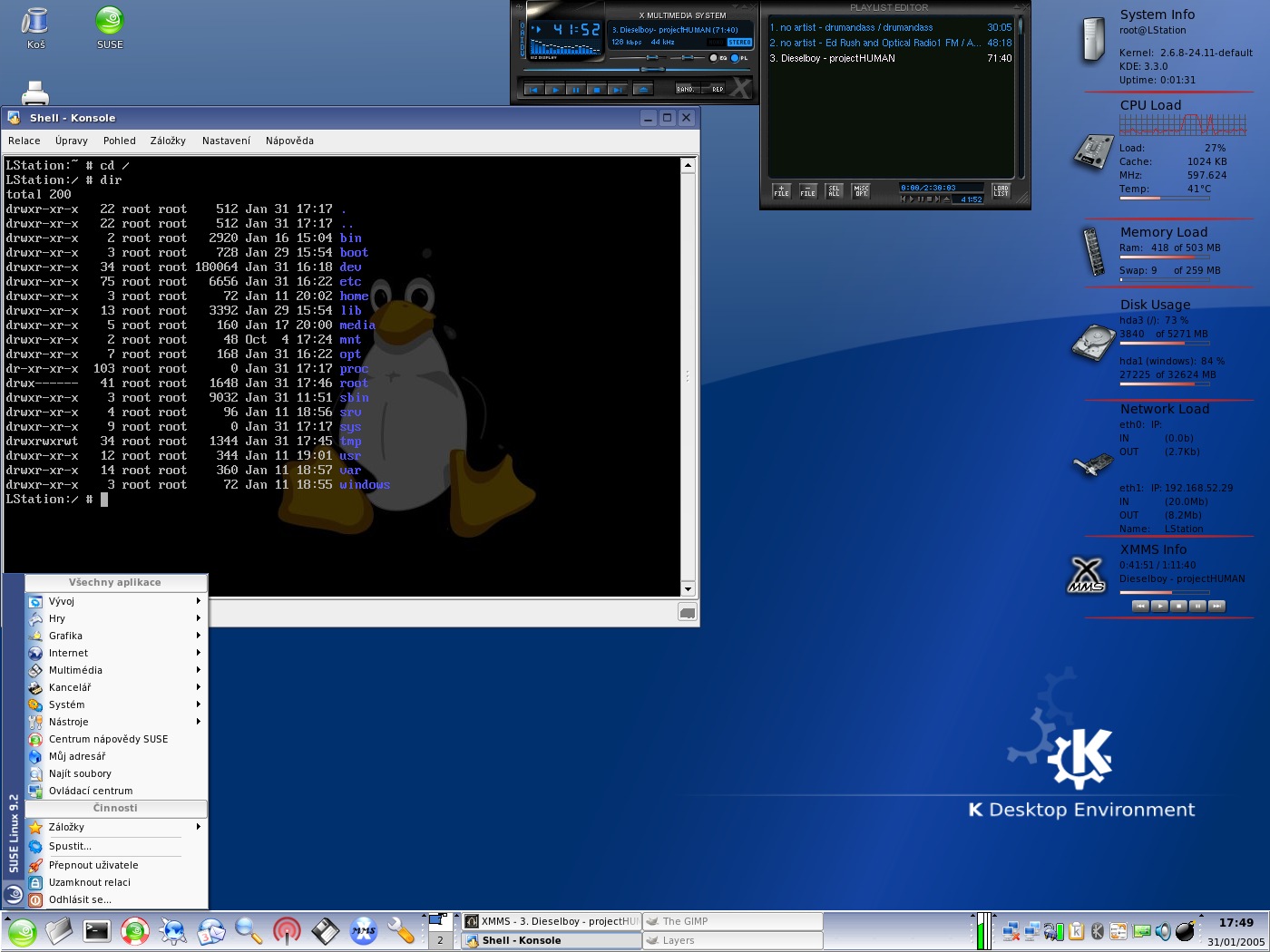The width and height of the screenshot is (1270, 952).
Task: Stop playback in XMMS main player
Action: tap(597, 90)
